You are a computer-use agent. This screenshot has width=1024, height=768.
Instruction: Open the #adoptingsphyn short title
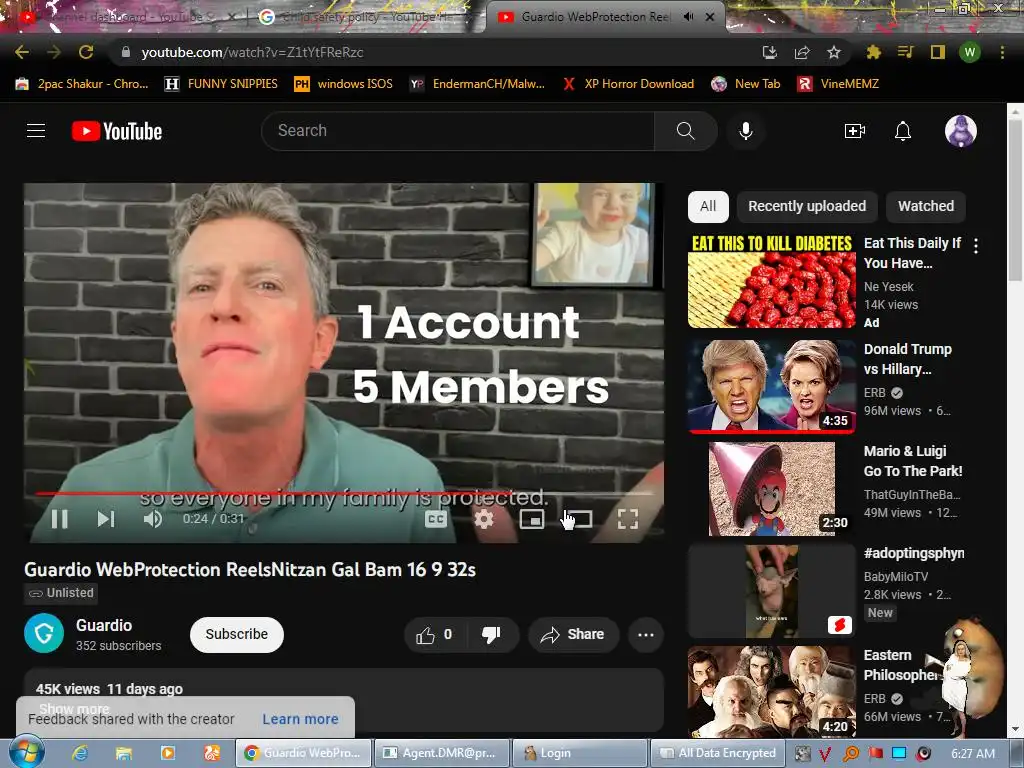914,552
